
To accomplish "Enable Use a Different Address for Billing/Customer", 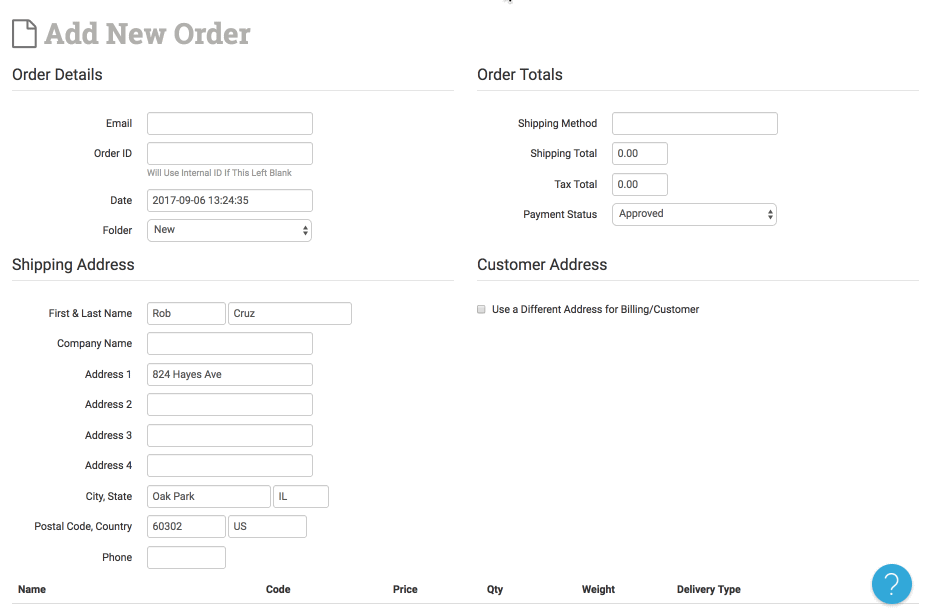I will [x=482, y=310].
